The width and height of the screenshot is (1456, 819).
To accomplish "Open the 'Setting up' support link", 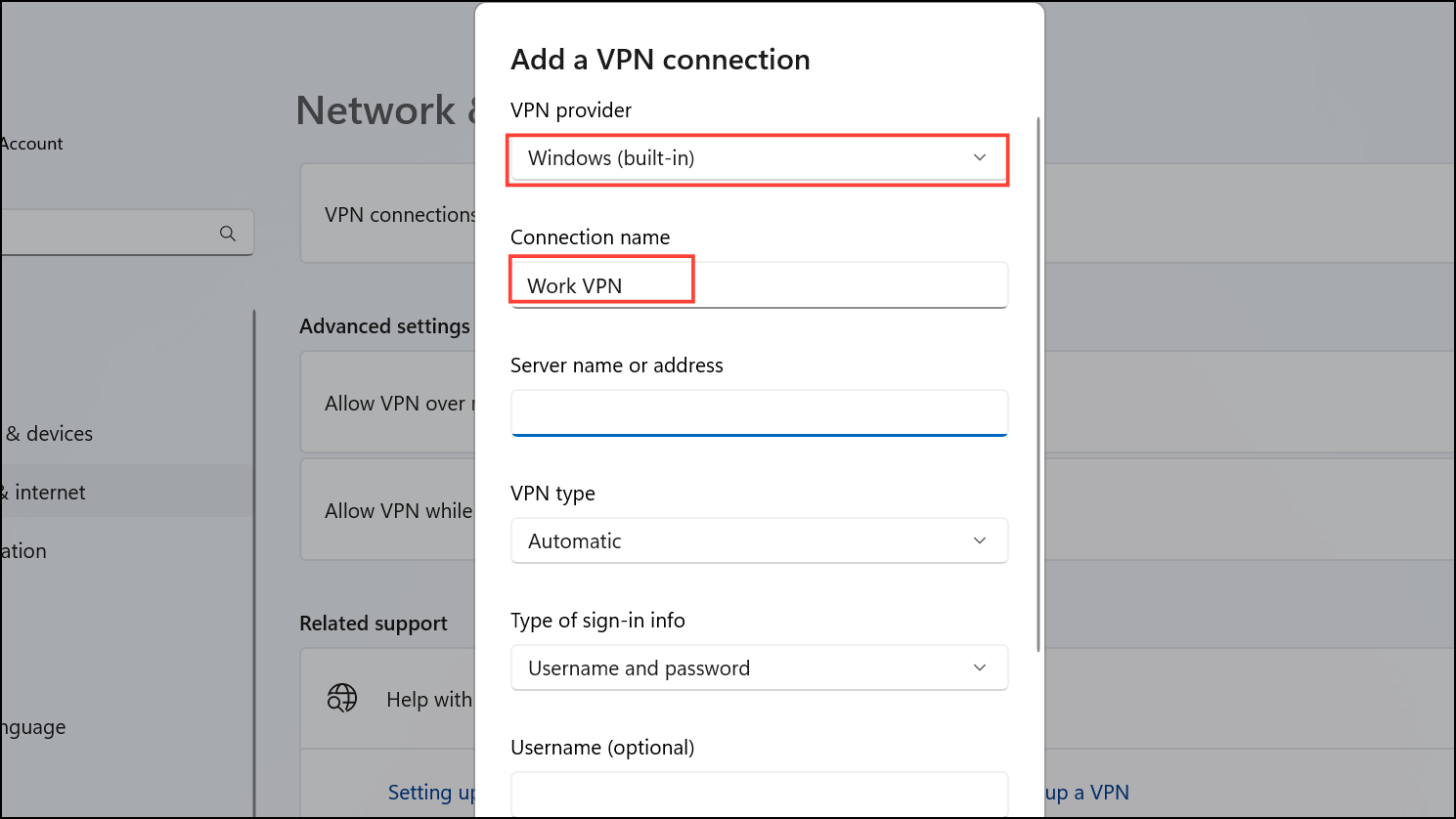I will click(x=431, y=793).
